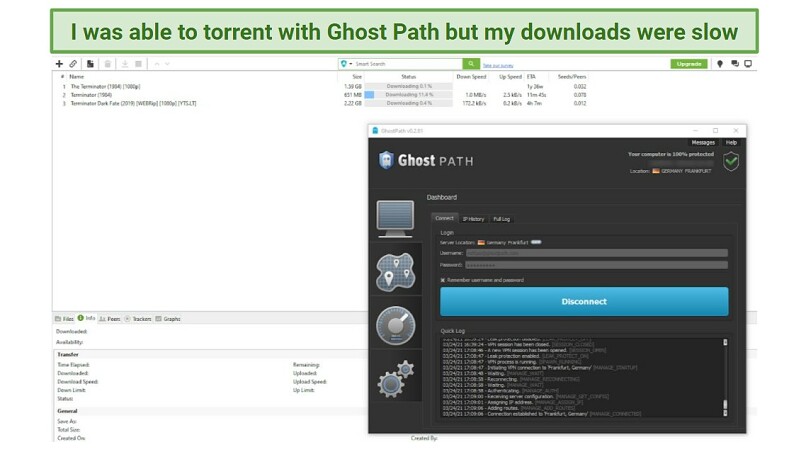The width and height of the screenshot is (806, 452).
Task: Minimize the GhostPath window
Action: click(695, 131)
